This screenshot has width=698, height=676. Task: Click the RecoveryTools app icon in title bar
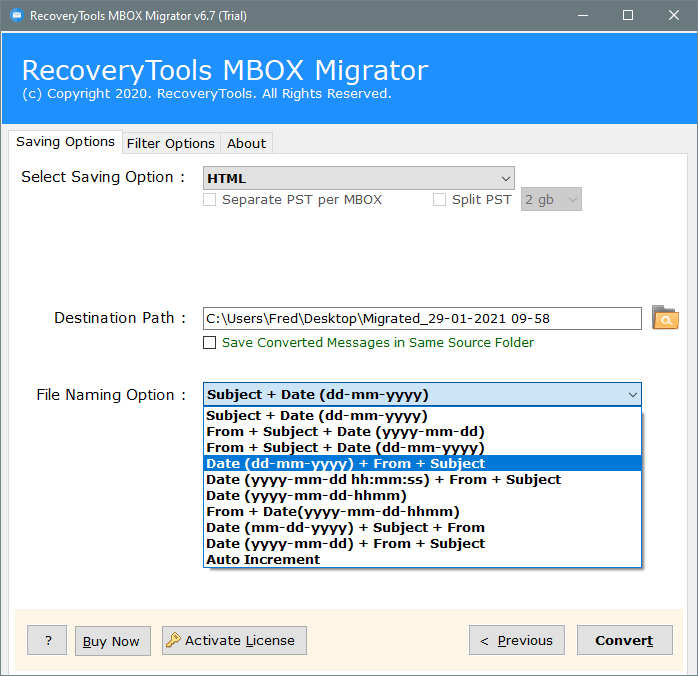pyautogui.click(x=17, y=16)
